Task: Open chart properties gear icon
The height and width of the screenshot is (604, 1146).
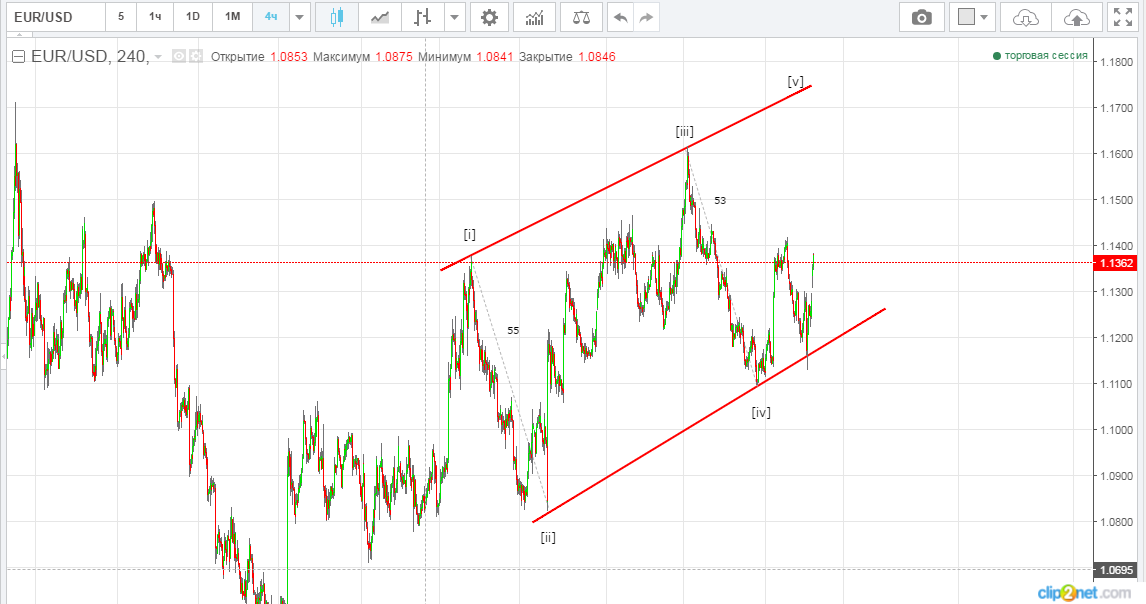Action: [x=489, y=17]
